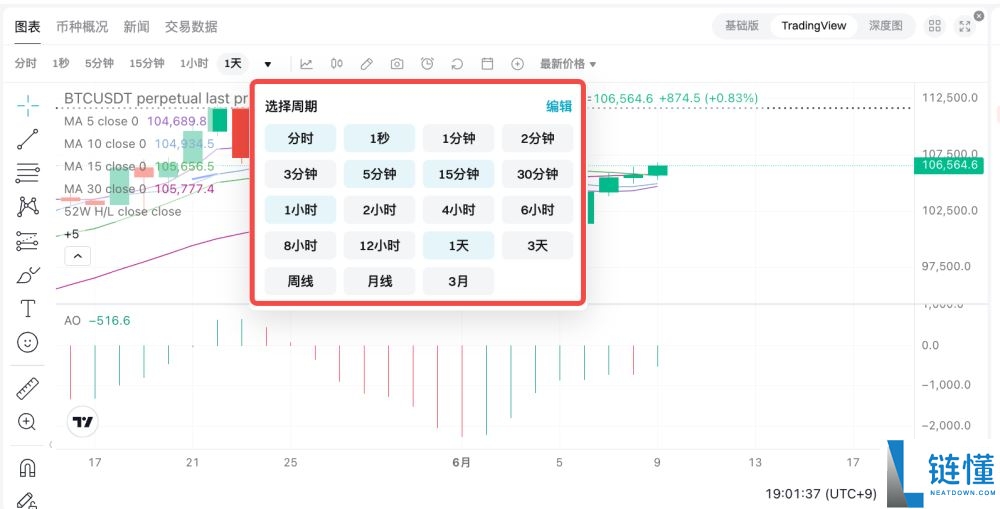Select the trend line drawing tool
The width and height of the screenshot is (1000, 509).
coord(27,139)
